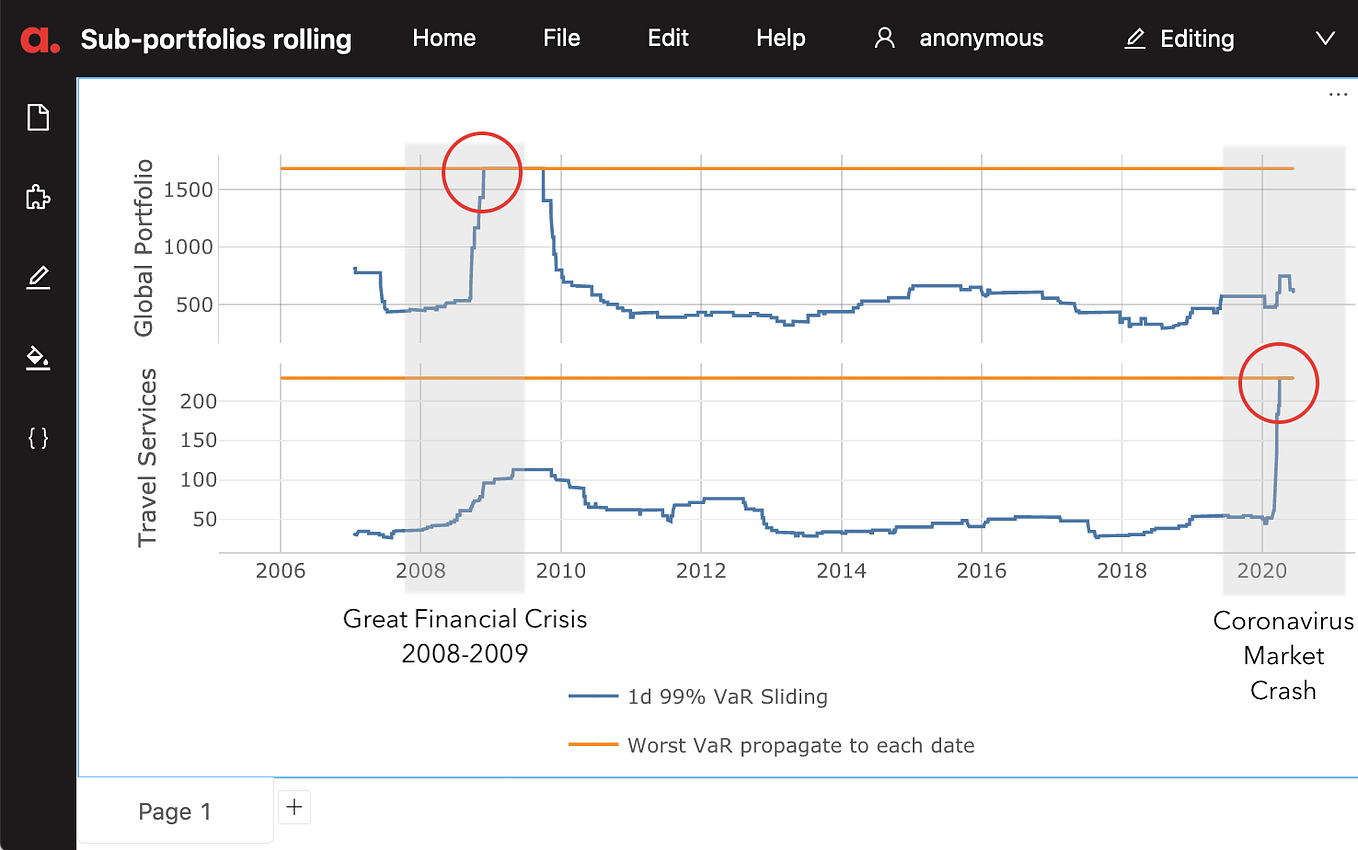Select the widgets puzzle-piece sidebar icon
The width and height of the screenshot is (1358, 850).
coord(37,197)
